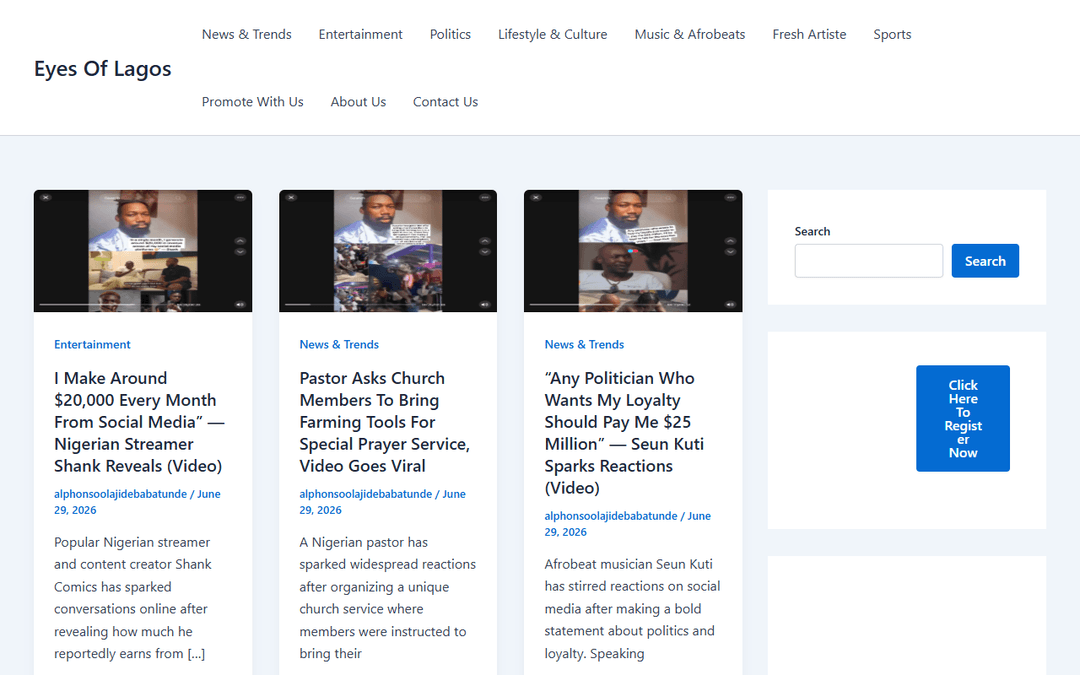Go to the Entertainment section in navigation
Viewport: 1080px width, 675px height.
tap(360, 34)
